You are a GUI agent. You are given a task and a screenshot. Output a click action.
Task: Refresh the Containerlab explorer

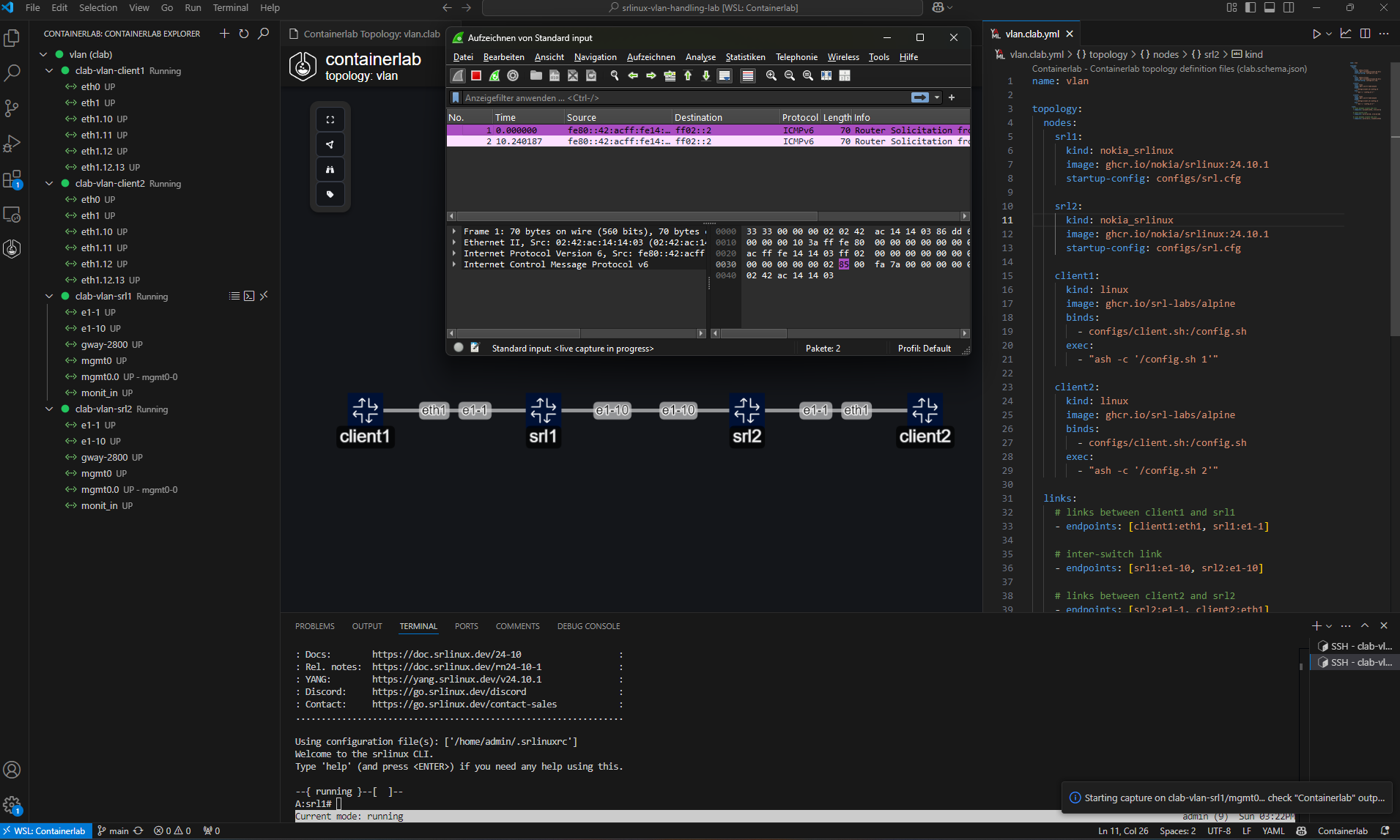pos(244,34)
